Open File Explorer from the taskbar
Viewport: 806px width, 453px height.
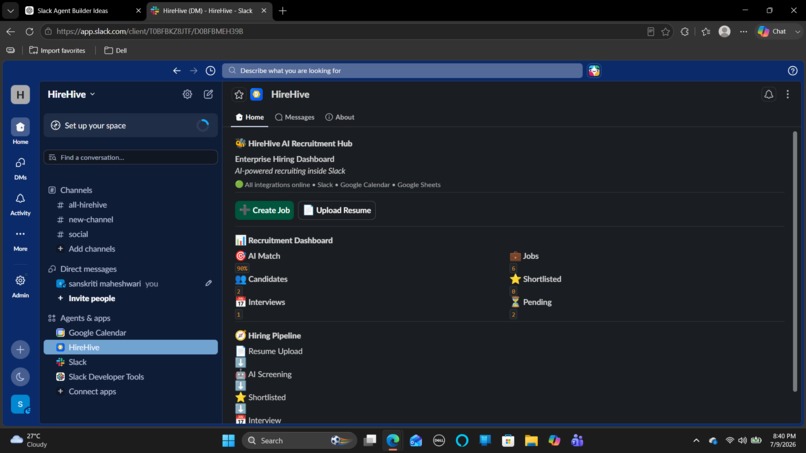pos(531,441)
